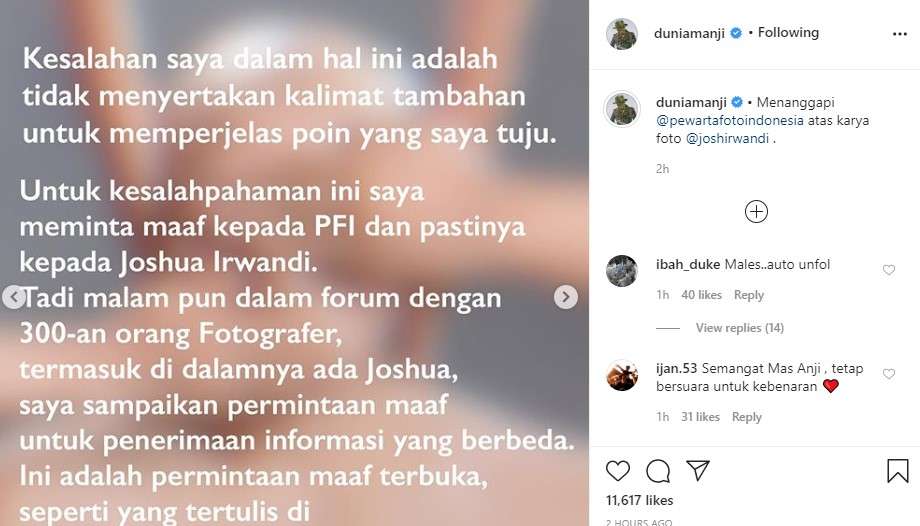Image resolution: width=920 pixels, height=526 pixels.
Task: Open the @pewartafotoindonesia mention link
Action: (x=730, y=120)
